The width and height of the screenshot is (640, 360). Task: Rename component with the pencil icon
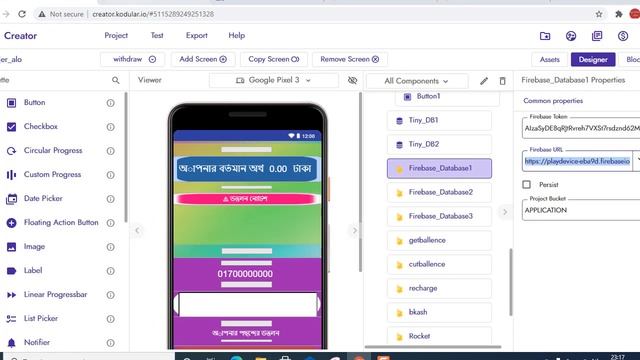484,81
